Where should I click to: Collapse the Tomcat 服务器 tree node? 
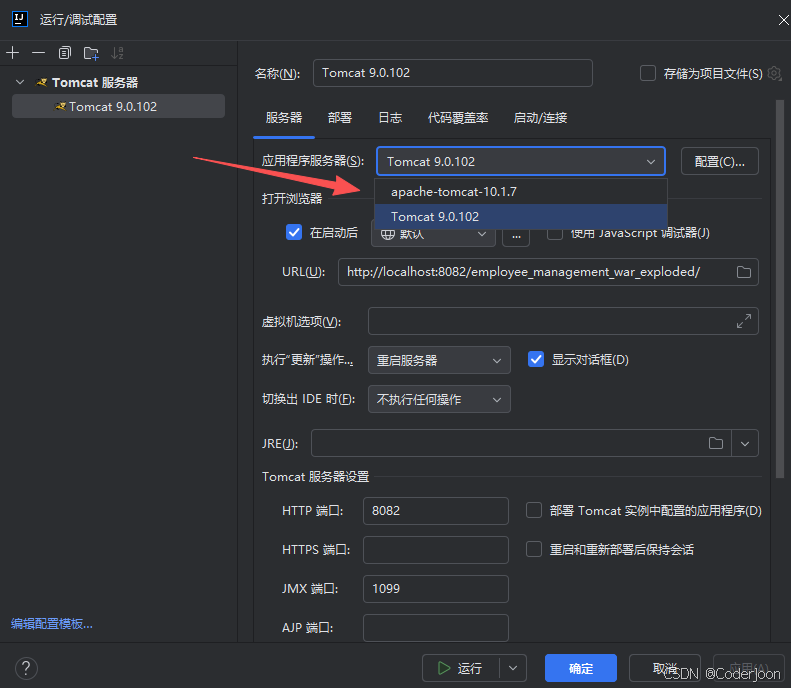[20, 82]
